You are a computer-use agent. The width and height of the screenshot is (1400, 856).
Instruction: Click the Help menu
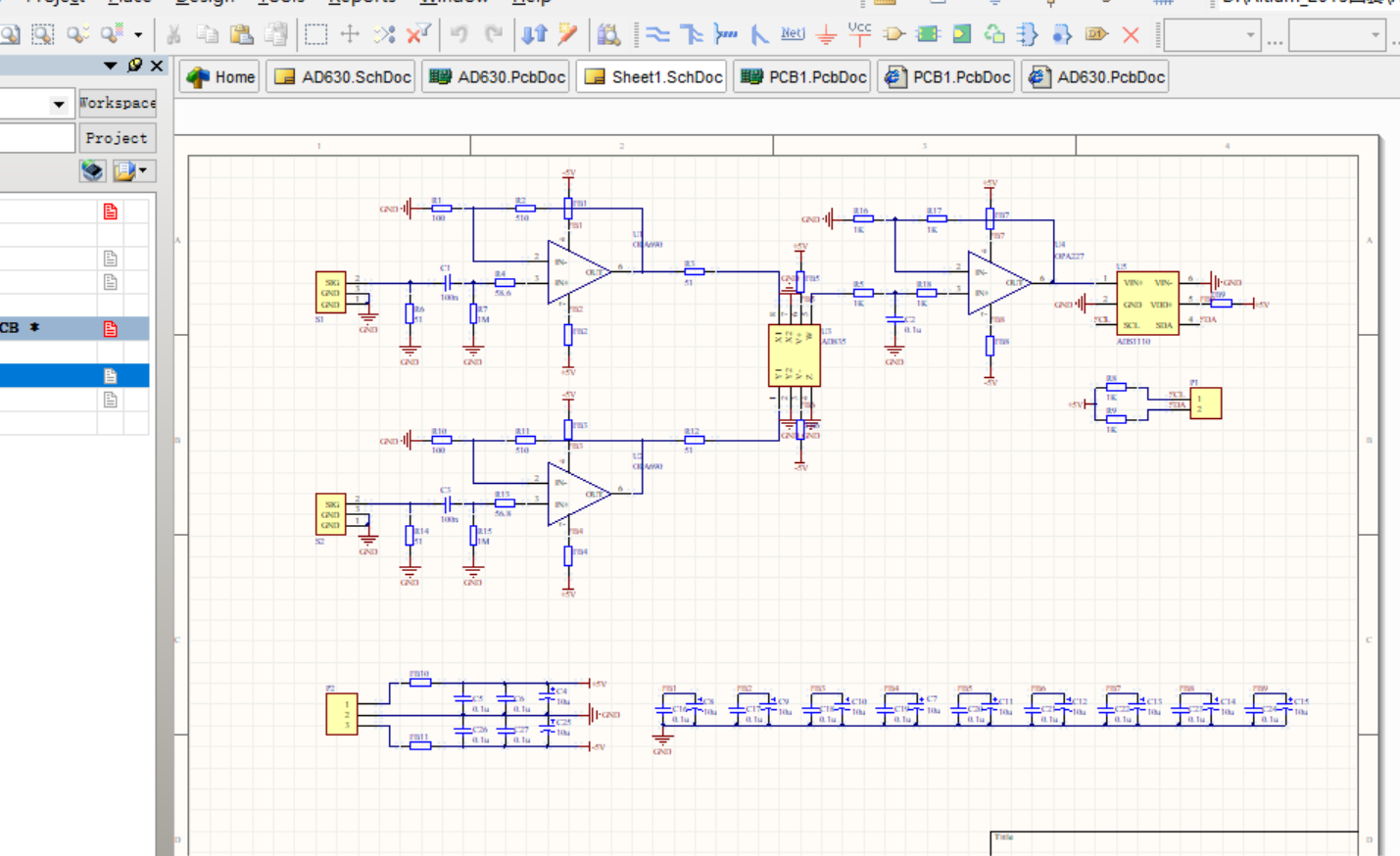531,3
